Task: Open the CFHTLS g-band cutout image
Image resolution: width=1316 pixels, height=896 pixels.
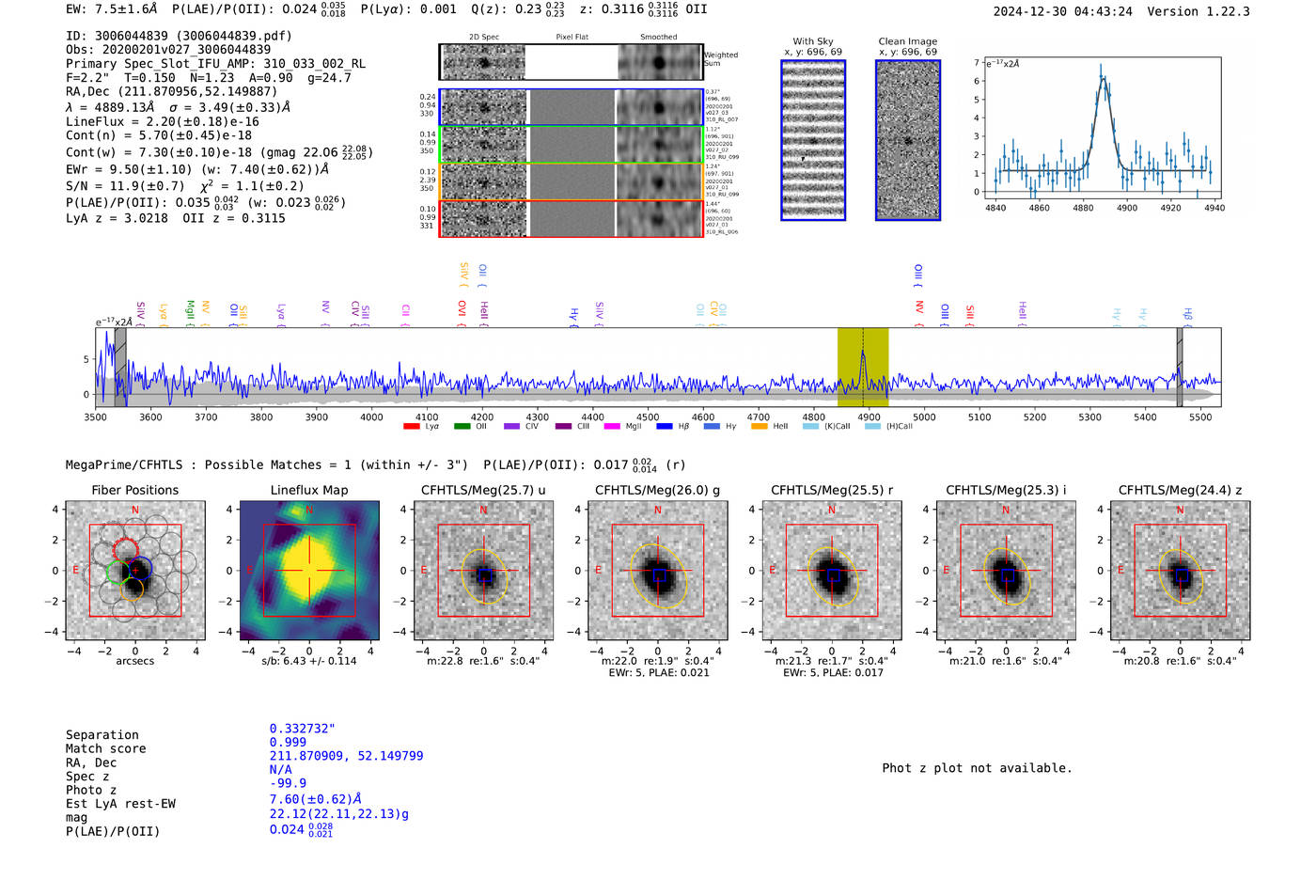Action: pos(658,570)
